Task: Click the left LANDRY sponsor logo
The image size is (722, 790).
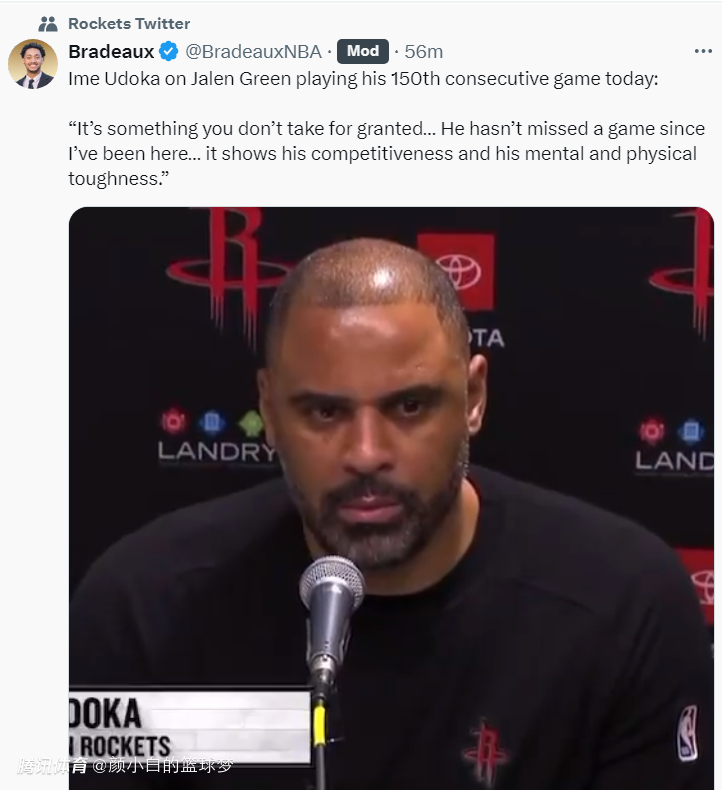Action: [x=218, y=437]
